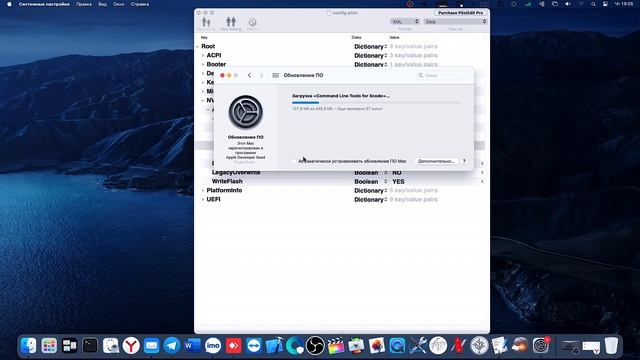
Task: Go back in System Preferences window
Action: (x=249, y=76)
